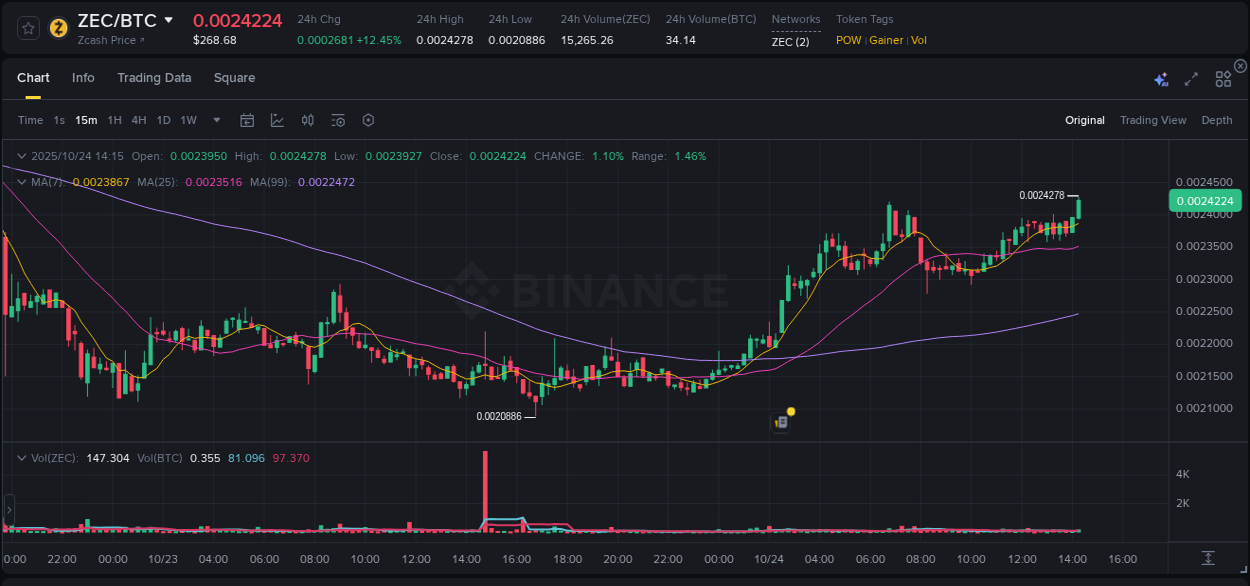Open candlestick display settings icon
Screen dimensions: 1250x586
coord(307,120)
